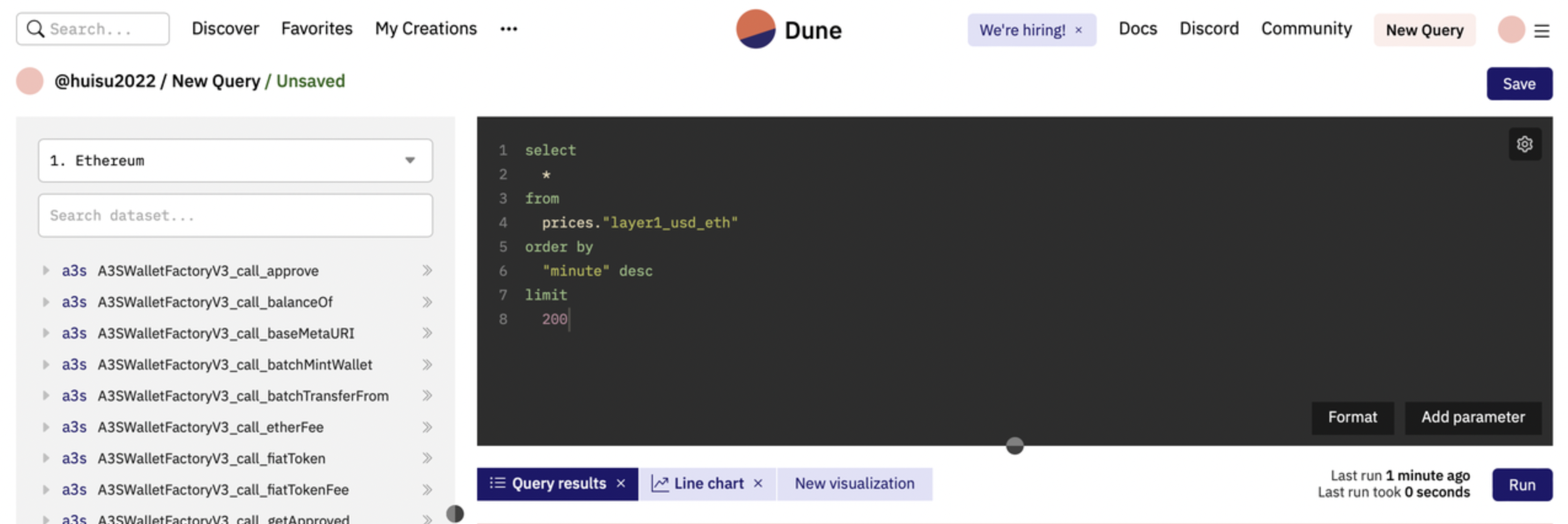Open the Ethereum dataset dropdown
The height and width of the screenshot is (524, 1568).
(x=235, y=161)
